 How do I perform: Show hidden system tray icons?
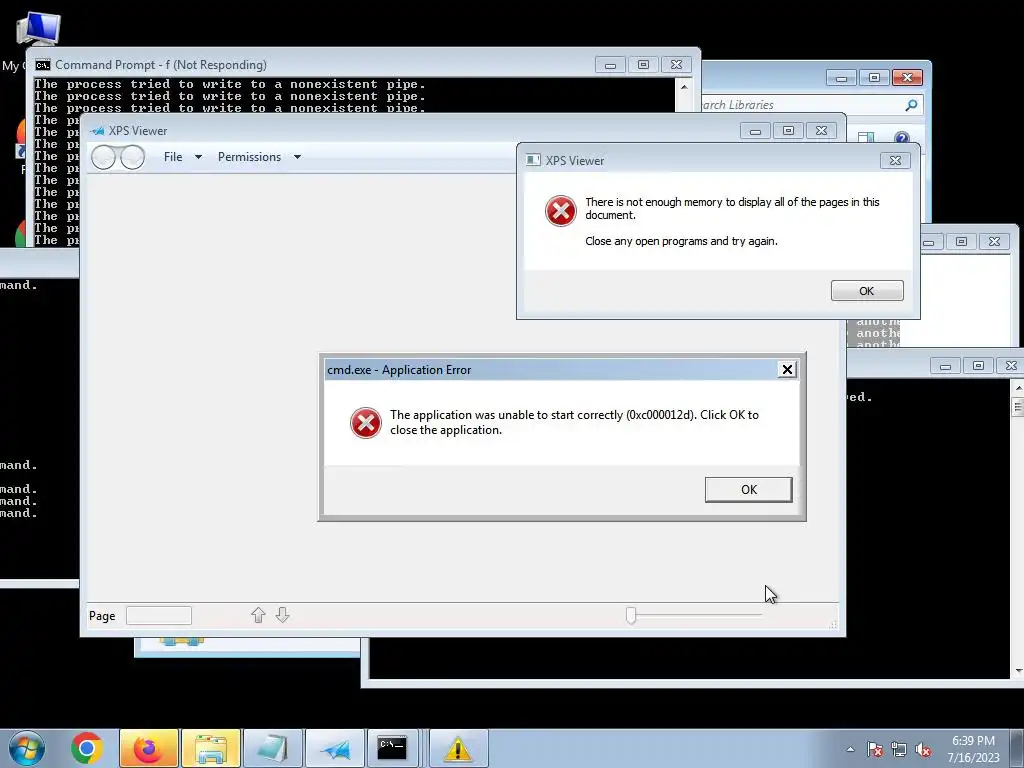[x=850, y=749]
